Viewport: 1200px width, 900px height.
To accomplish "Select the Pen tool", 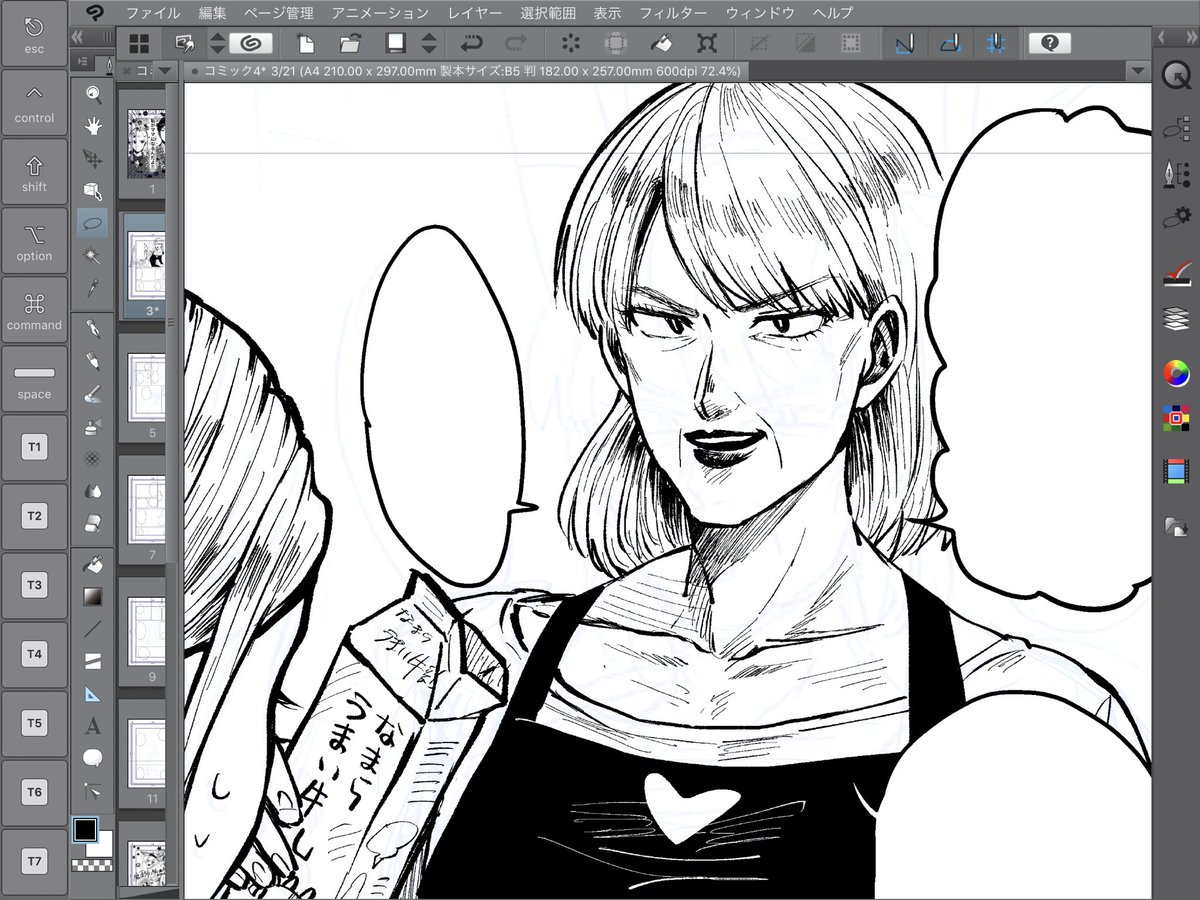I will [93, 328].
